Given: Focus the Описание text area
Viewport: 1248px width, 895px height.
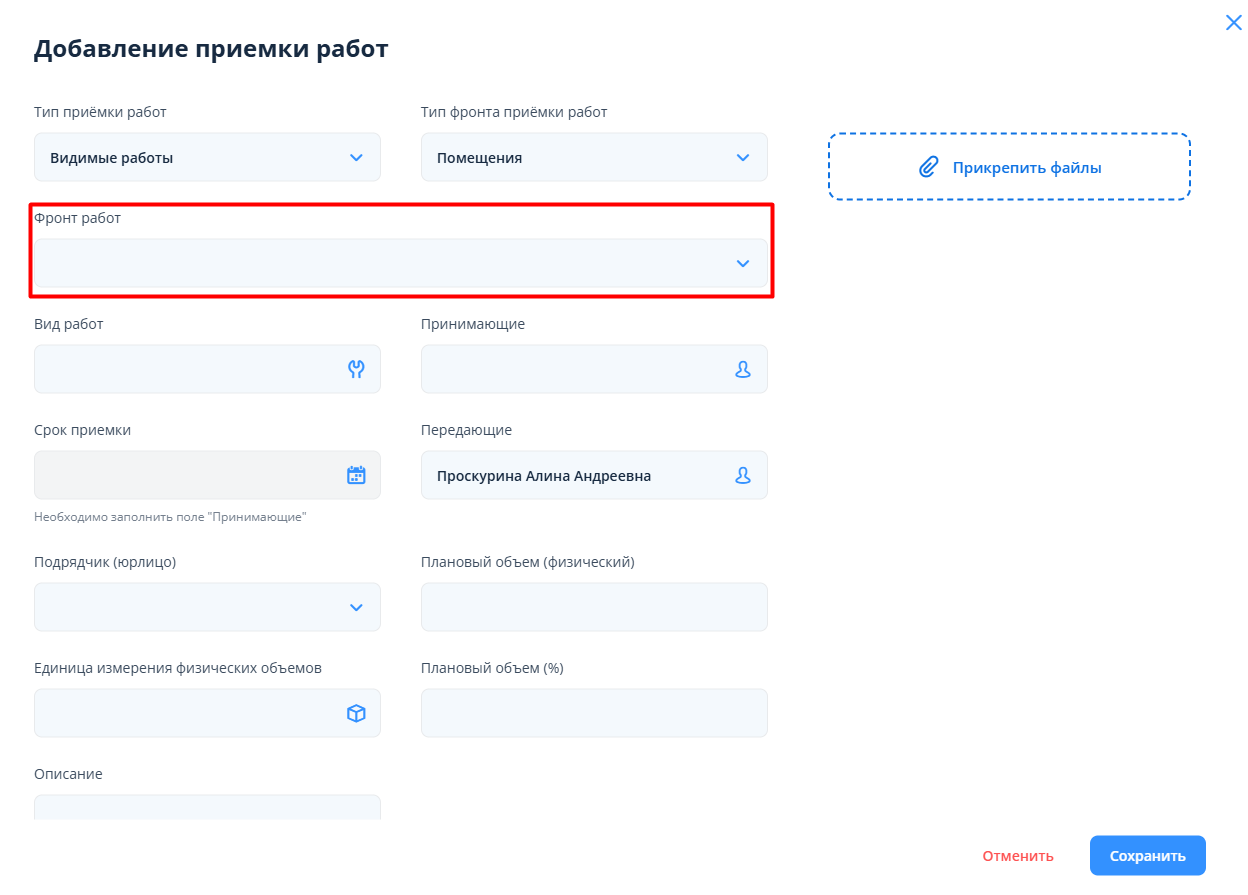Looking at the screenshot, I should point(207,807).
